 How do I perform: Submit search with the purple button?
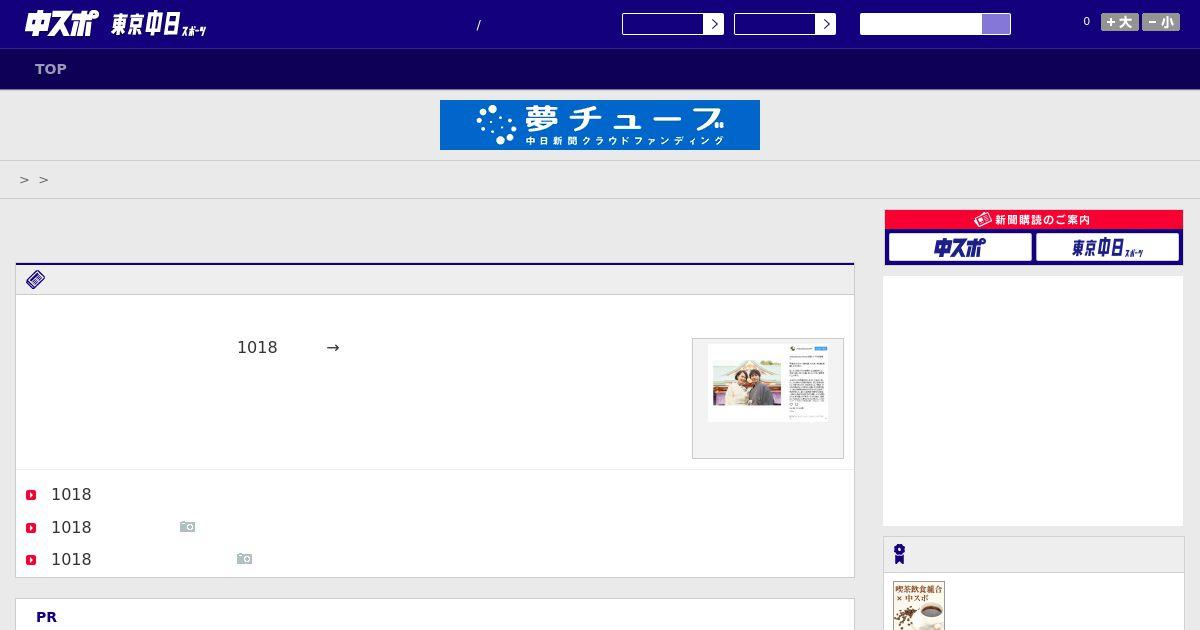[996, 24]
